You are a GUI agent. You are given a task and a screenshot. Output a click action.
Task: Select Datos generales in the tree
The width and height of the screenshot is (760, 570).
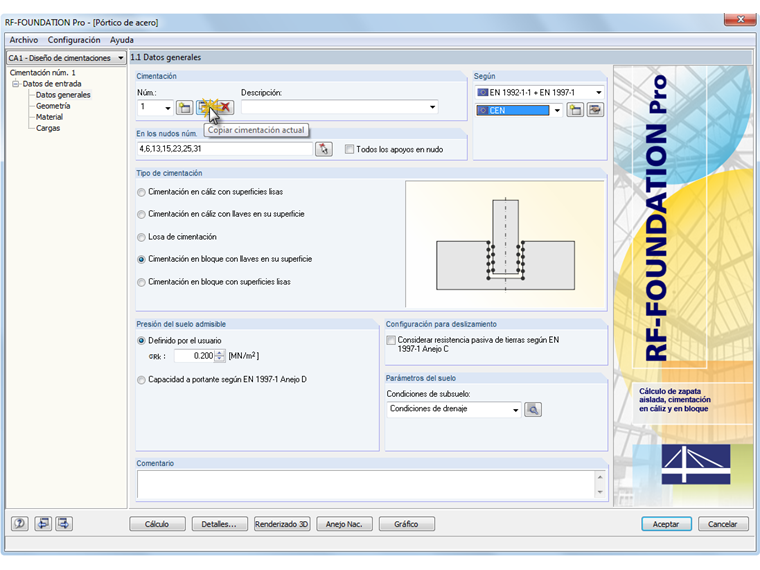[63, 95]
